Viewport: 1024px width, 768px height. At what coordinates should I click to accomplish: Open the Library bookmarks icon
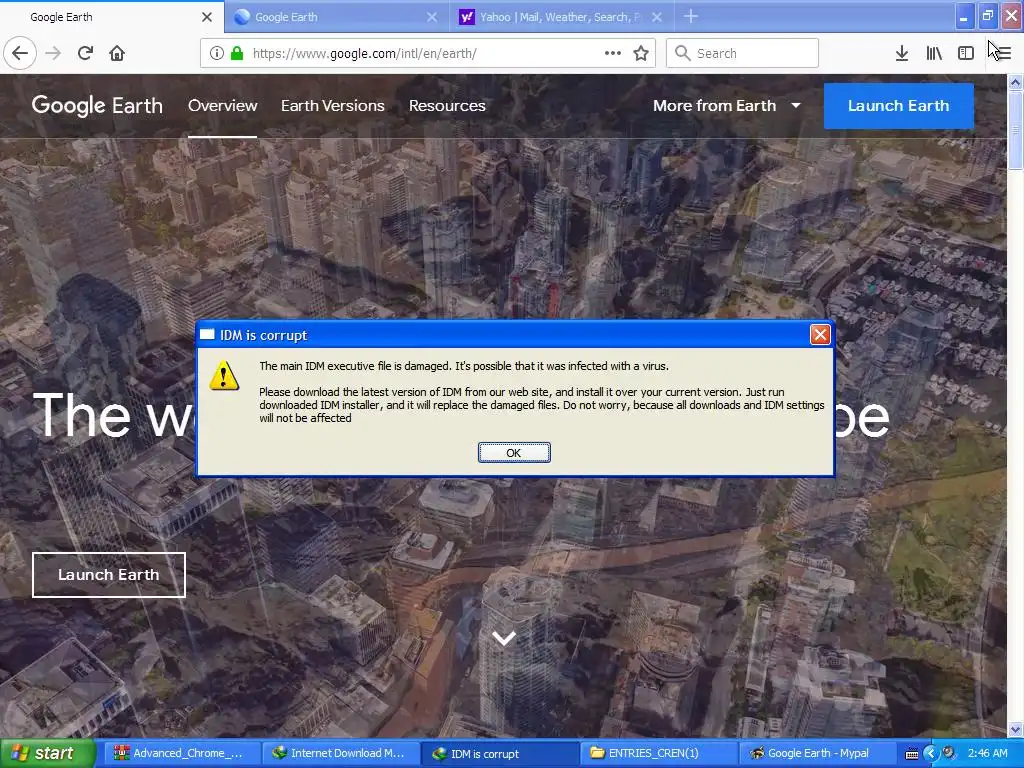(934, 53)
